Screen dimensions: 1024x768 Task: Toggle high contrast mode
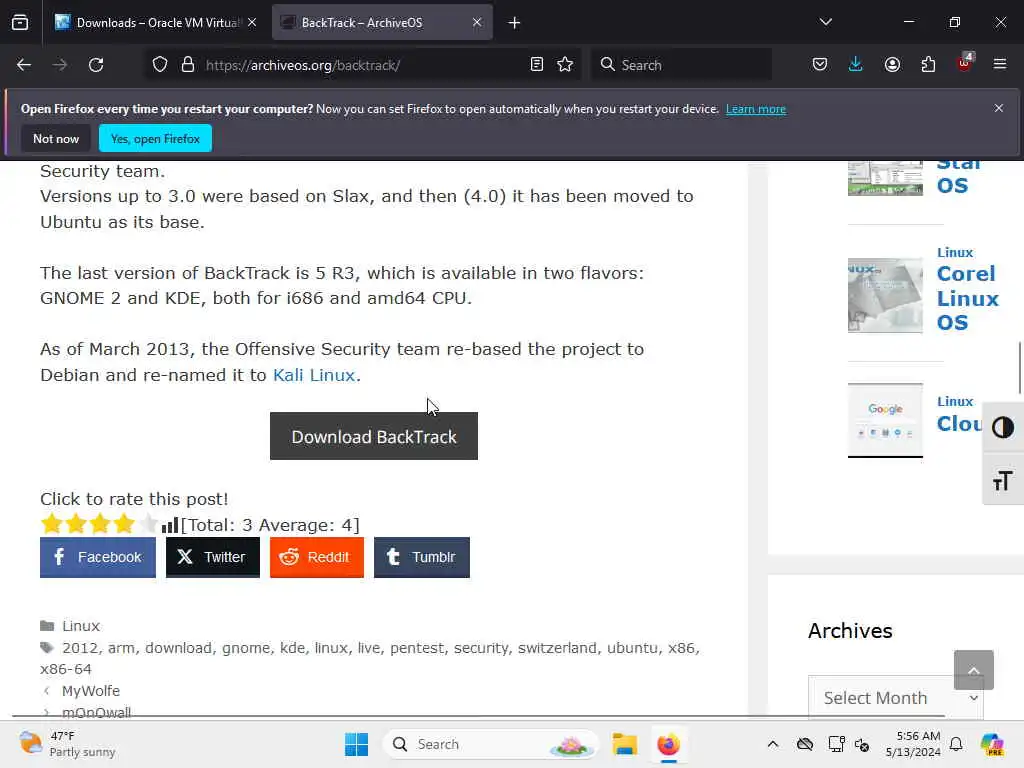coord(1003,428)
